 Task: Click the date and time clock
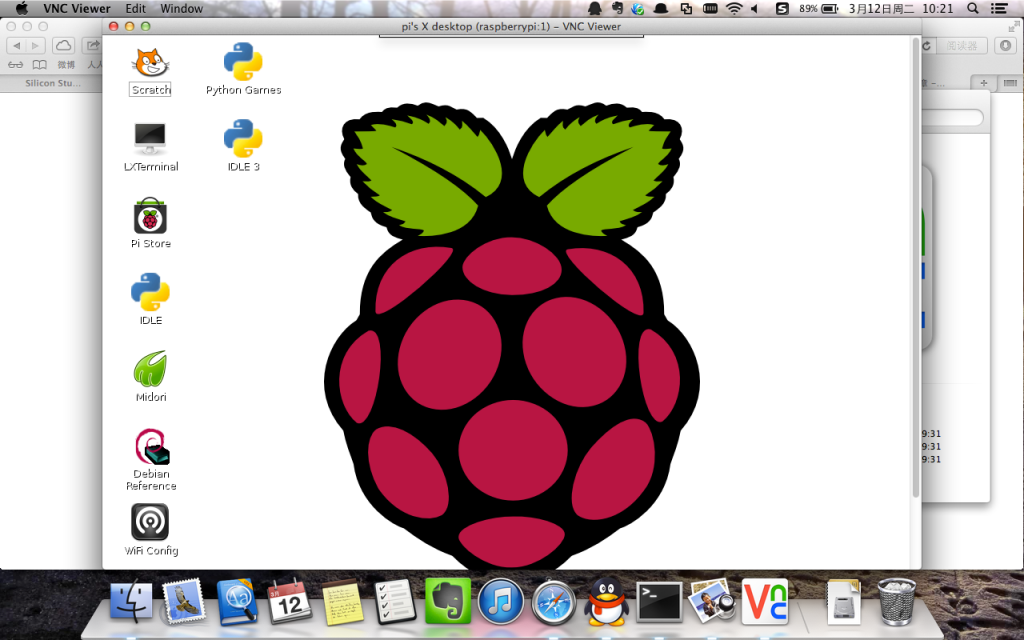(x=901, y=8)
